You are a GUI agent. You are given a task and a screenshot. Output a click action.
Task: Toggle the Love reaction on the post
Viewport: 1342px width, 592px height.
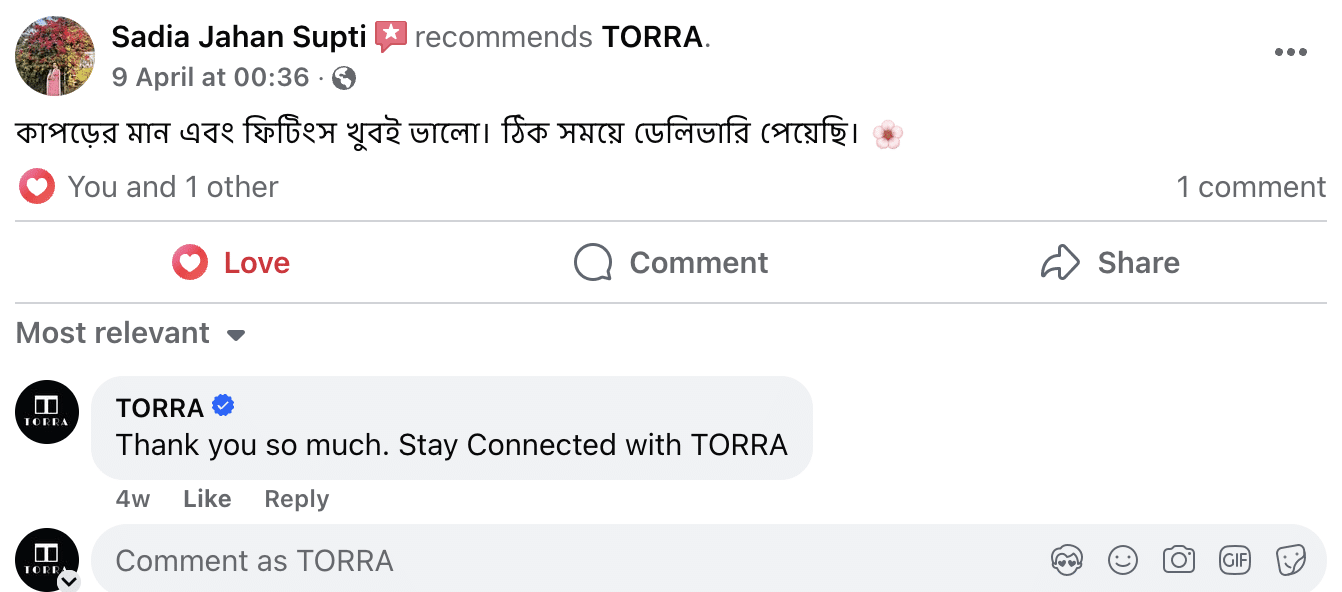(231, 263)
